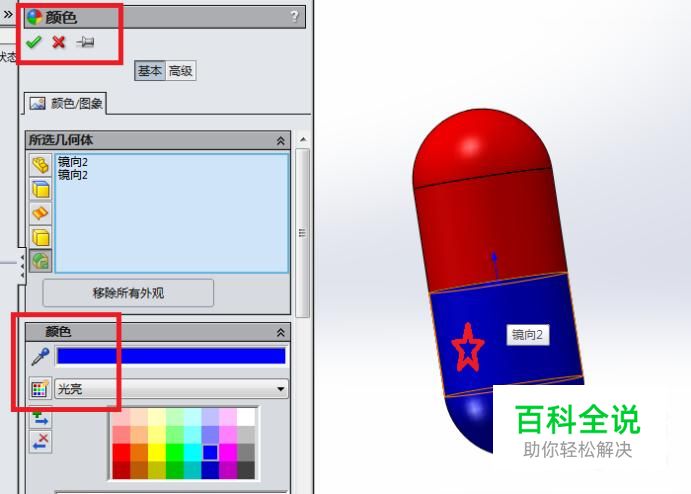This screenshot has width=691, height=494.
Task: Collapse the 颜色 section
Action: click(280, 332)
